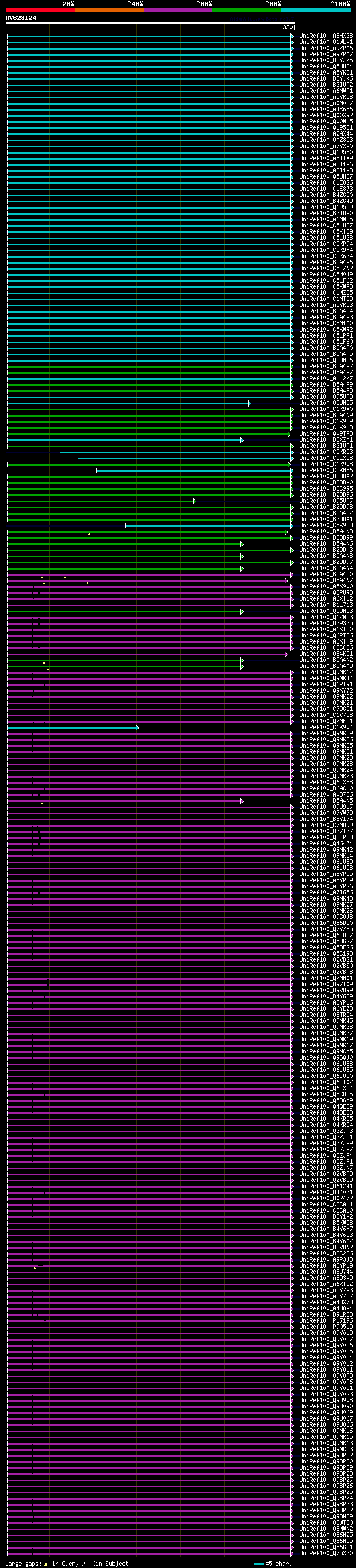Image resolution: width=356 pixels, height=1568 pixels.
Task: Click the =50char. scale legend
Action: (273, 1564)
